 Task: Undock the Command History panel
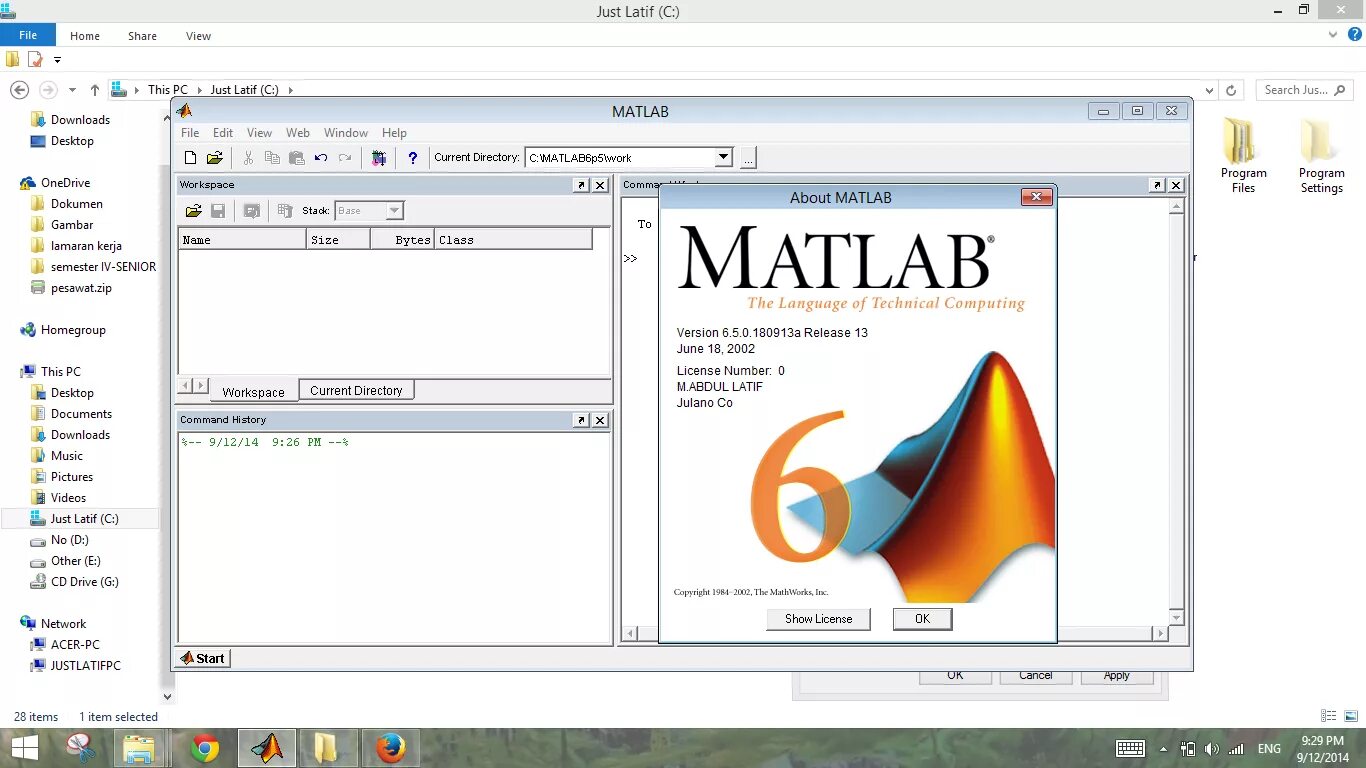[x=582, y=420]
